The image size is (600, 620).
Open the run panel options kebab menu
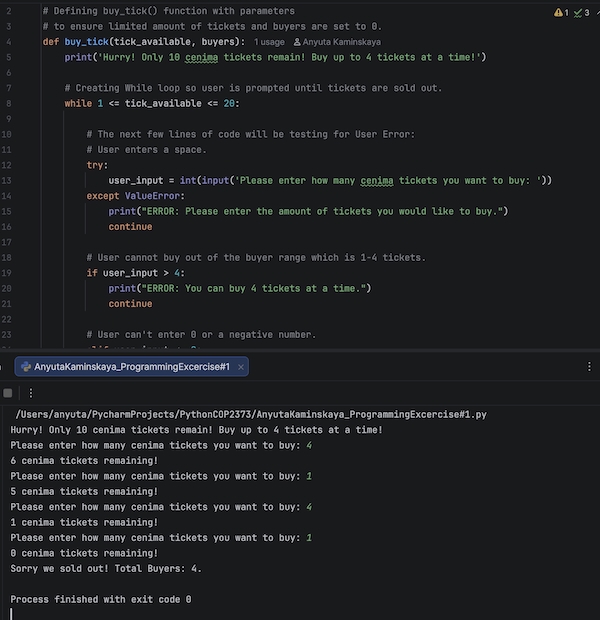tap(589, 367)
